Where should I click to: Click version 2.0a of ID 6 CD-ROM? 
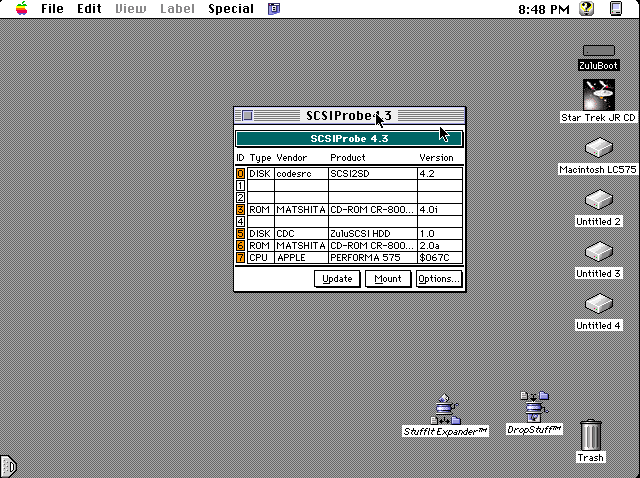click(x=440, y=245)
